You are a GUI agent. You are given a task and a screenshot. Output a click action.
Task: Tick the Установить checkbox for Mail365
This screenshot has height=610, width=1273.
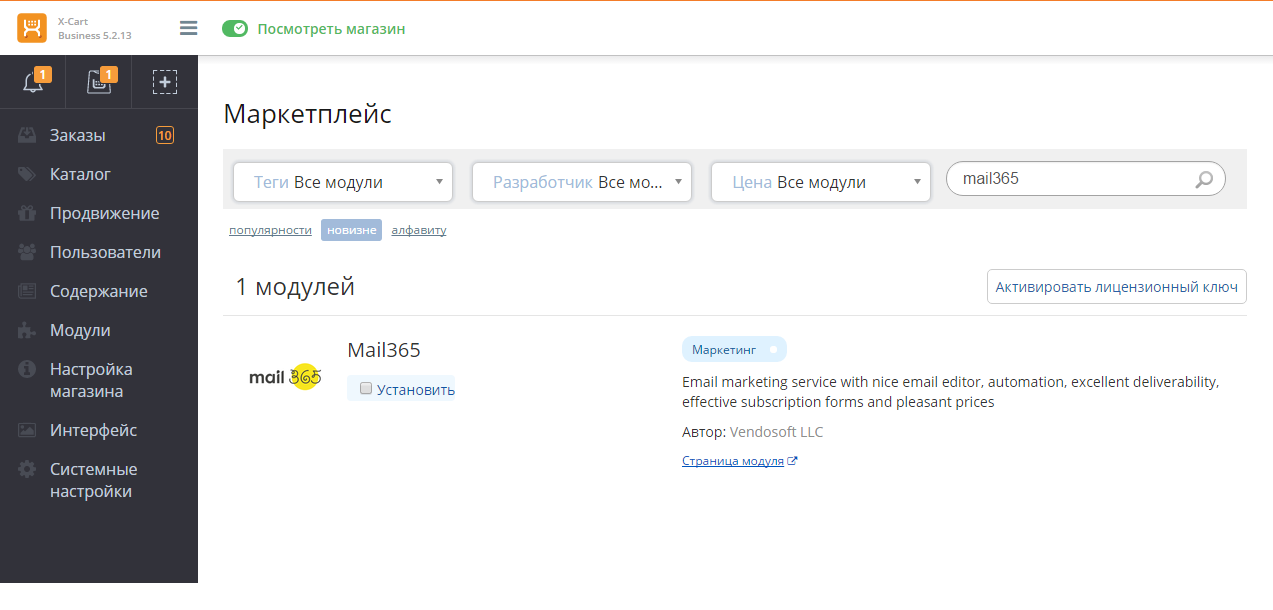pos(366,388)
